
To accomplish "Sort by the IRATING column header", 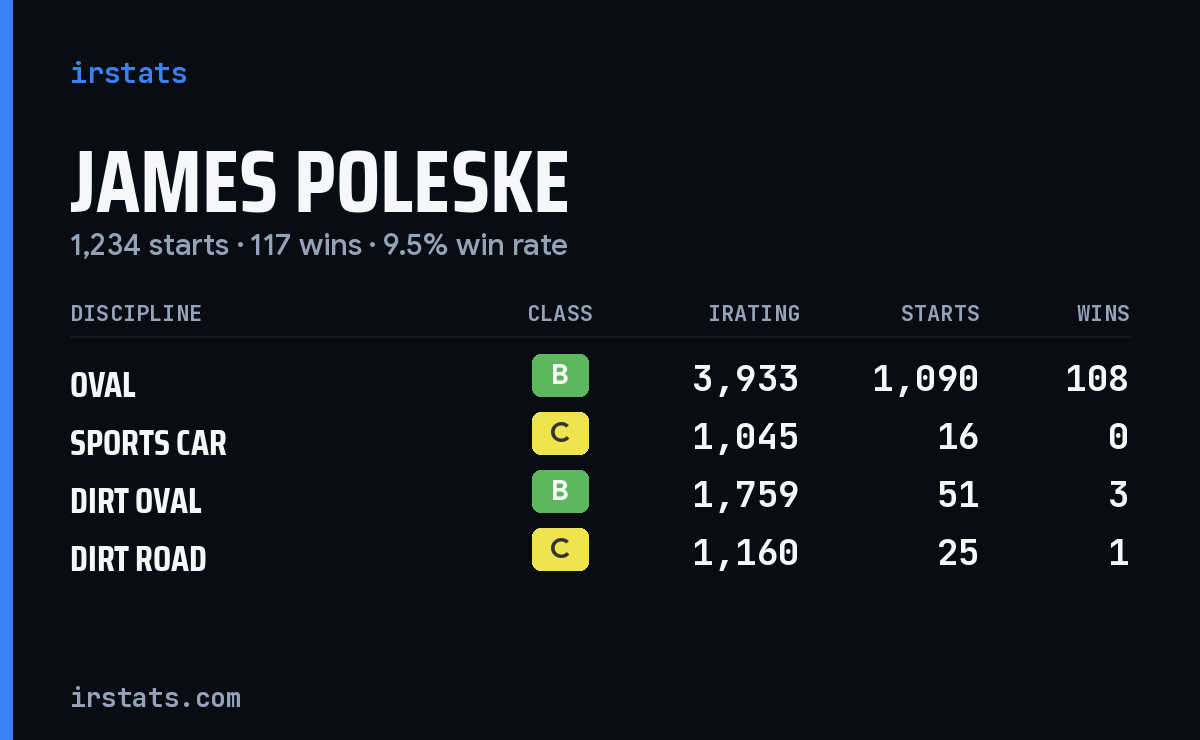I will (x=754, y=314).
